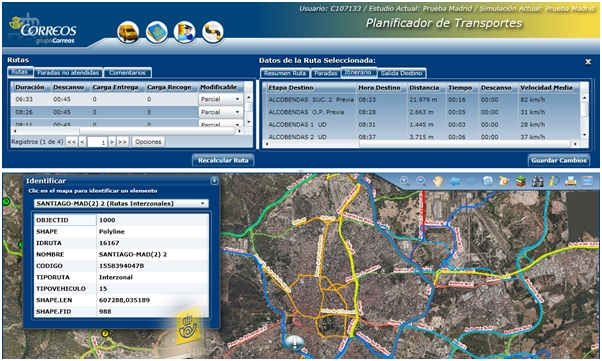The width and height of the screenshot is (602, 361).
Task: Open the map layers stack icon
Action: click(521, 181)
